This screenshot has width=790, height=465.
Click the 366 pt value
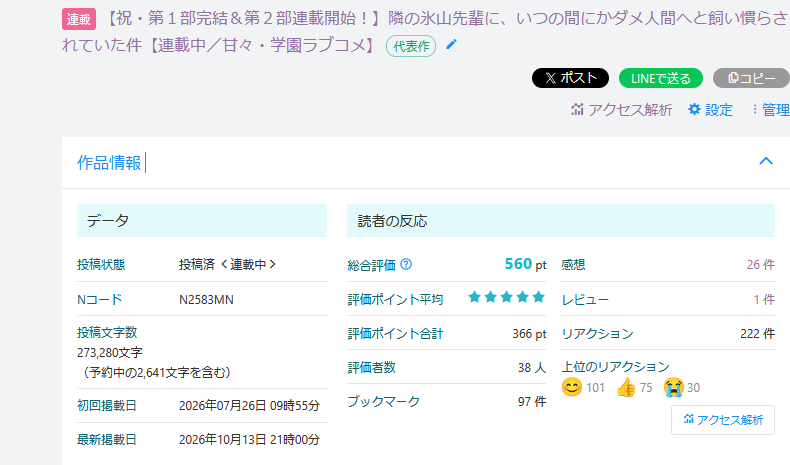point(529,334)
